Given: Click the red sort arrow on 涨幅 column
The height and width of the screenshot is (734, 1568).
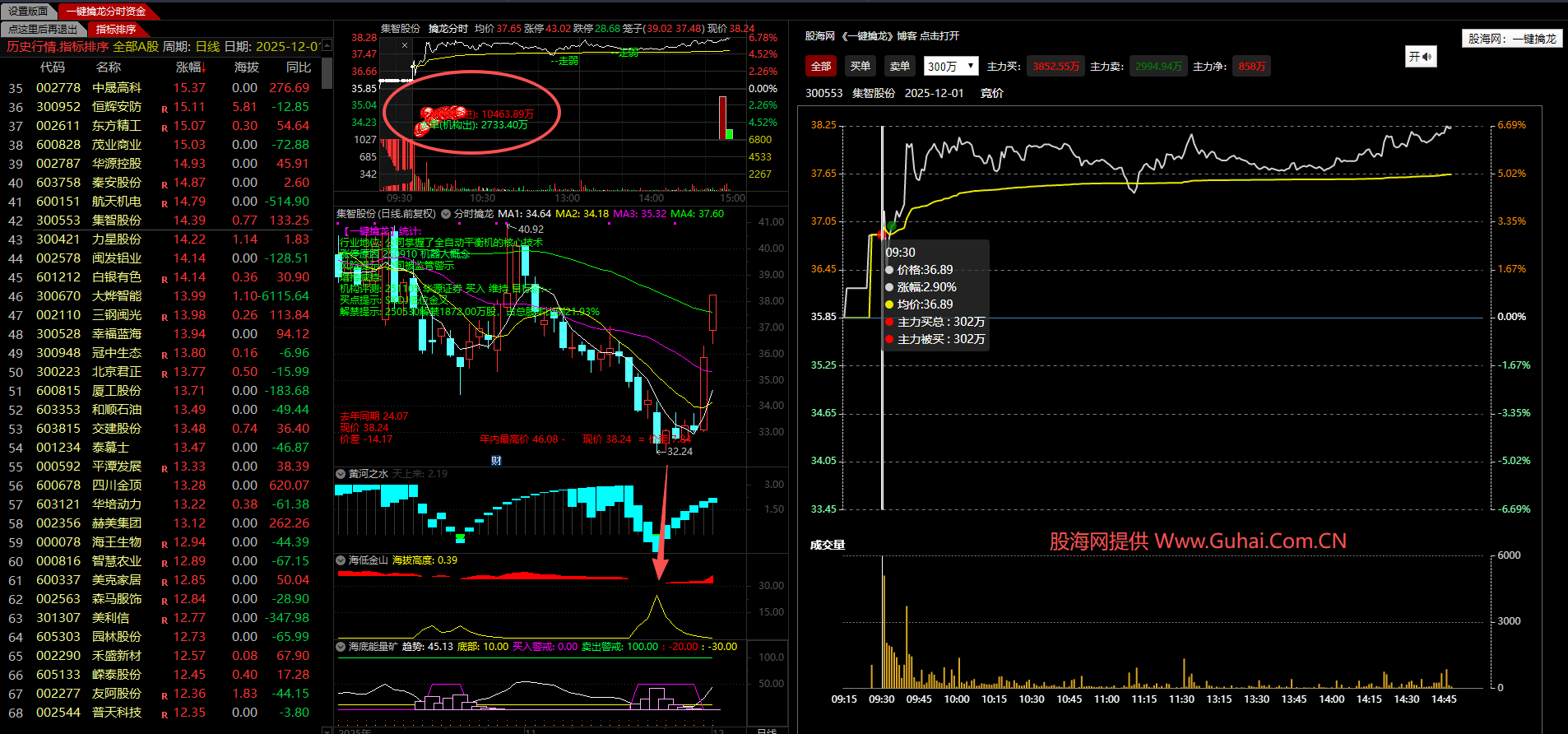Looking at the screenshot, I should click(203, 69).
